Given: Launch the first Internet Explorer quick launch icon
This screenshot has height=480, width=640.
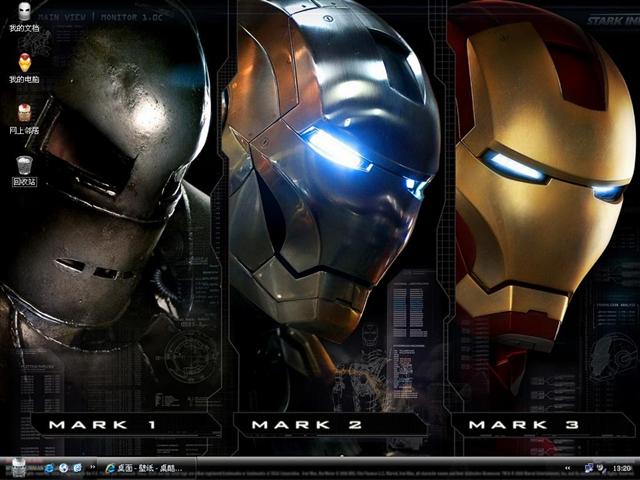Looking at the screenshot, I should point(50,468).
